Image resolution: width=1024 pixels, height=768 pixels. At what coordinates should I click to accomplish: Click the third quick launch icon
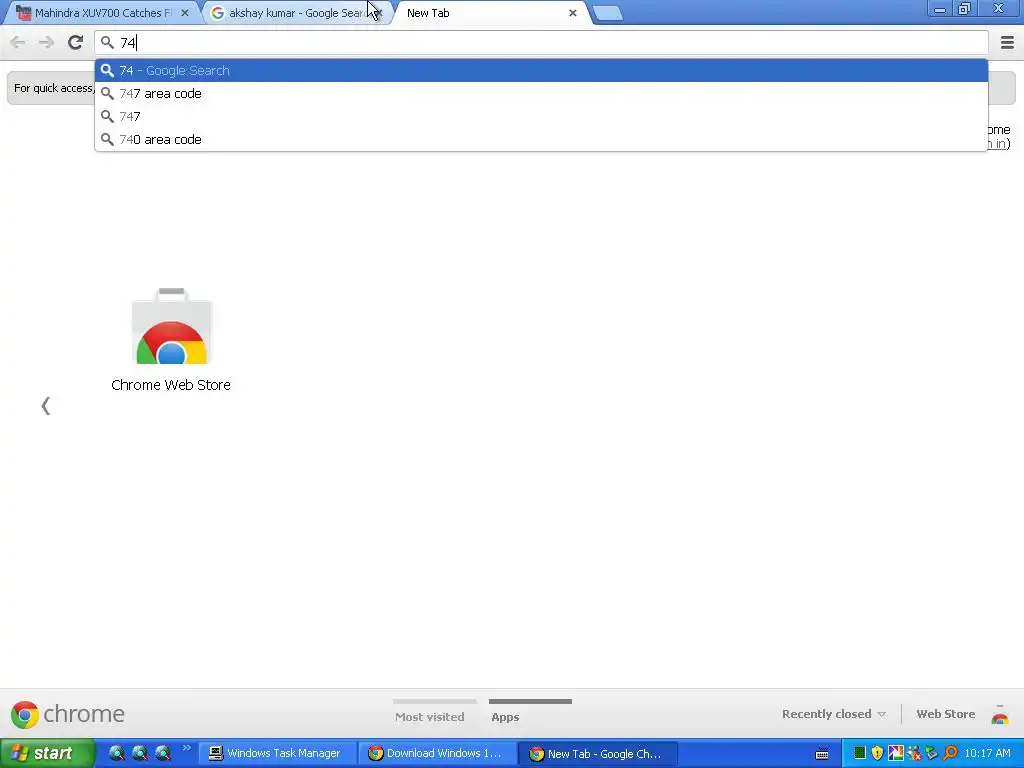163,753
